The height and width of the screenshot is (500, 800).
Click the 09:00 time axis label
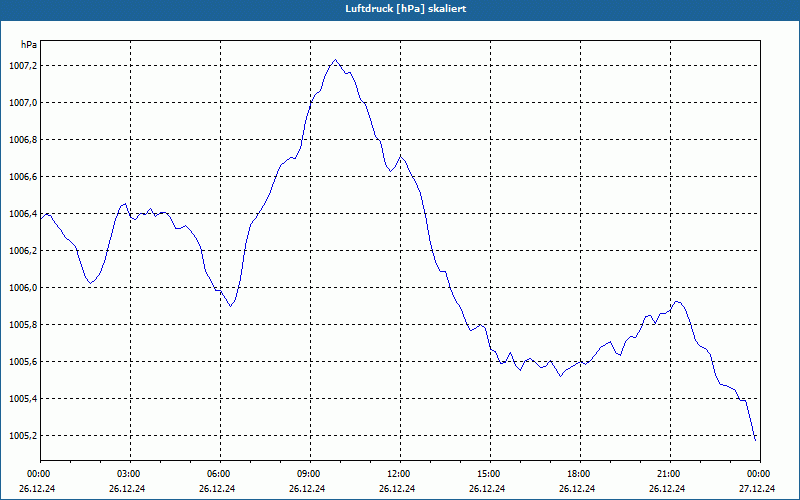pos(310,474)
